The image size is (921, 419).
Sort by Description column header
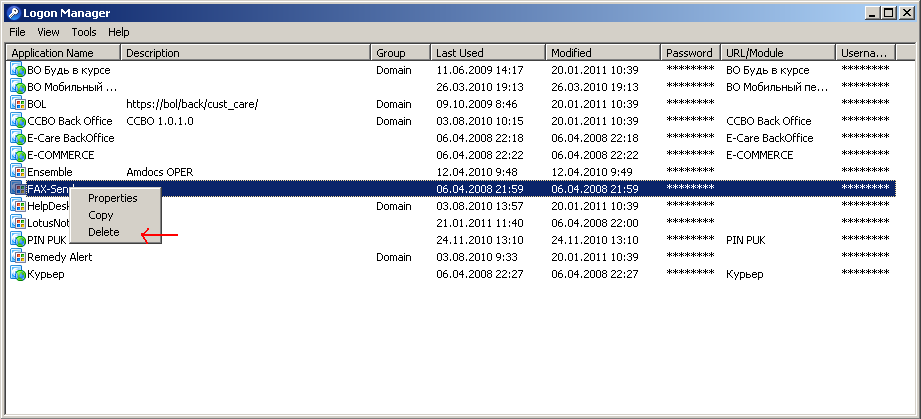[x=246, y=53]
